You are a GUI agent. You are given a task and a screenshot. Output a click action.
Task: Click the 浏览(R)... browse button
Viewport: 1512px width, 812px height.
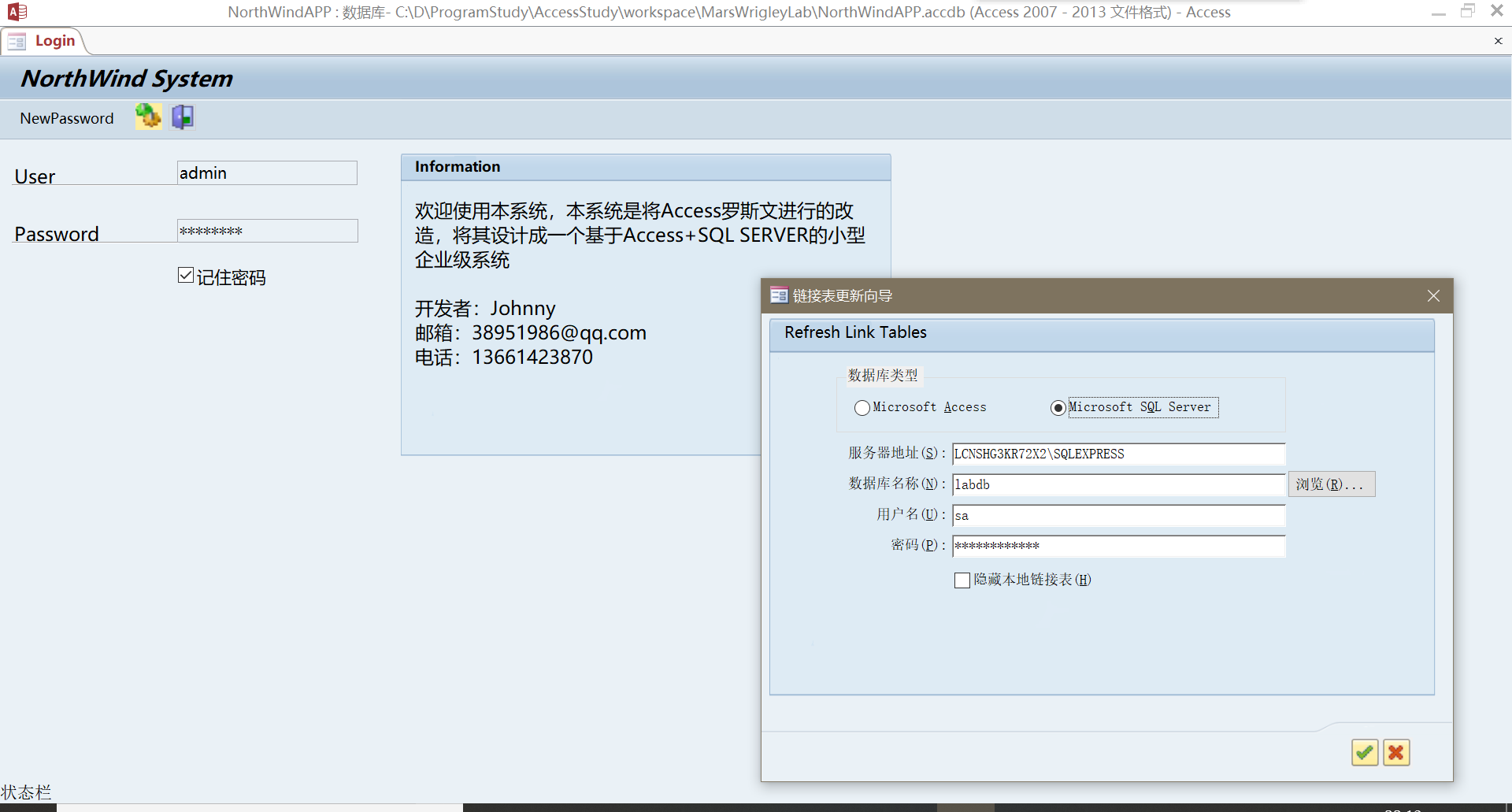click(x=1332, y=484)
